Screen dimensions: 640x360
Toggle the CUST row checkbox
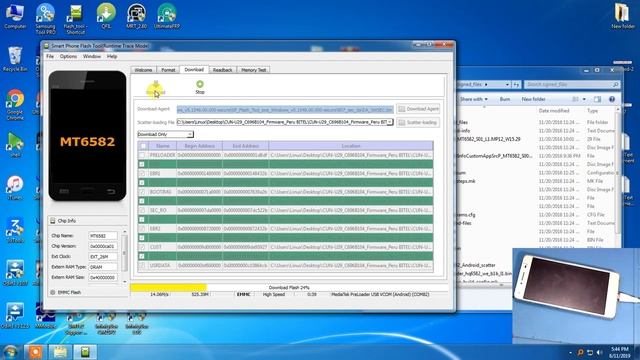[142, 247]
